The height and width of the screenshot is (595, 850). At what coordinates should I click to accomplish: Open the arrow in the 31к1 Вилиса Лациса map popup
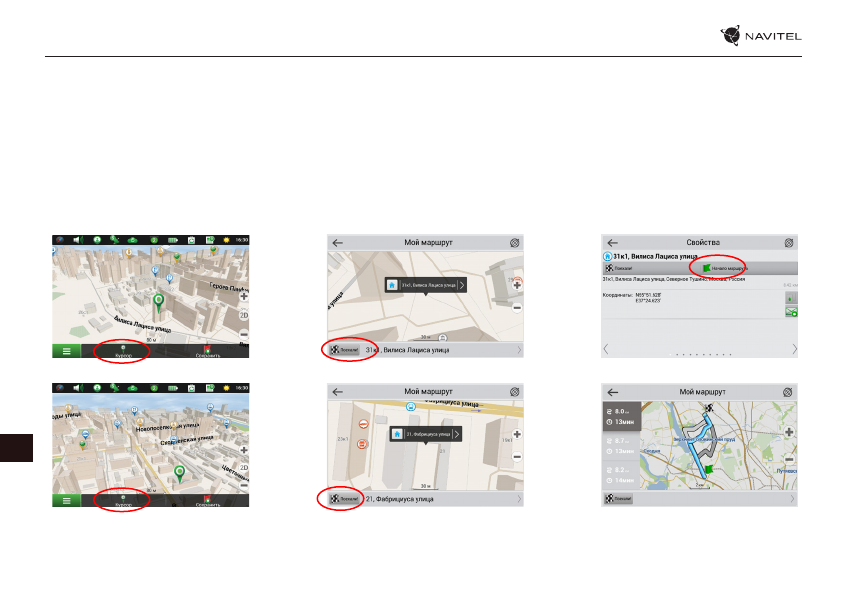(x=461, y=285)
